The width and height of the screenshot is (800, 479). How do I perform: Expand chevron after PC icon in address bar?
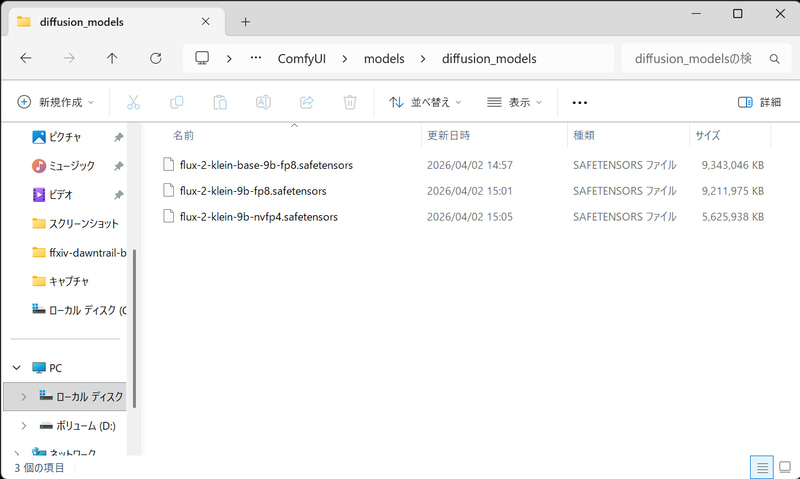[x=229, y=59]
